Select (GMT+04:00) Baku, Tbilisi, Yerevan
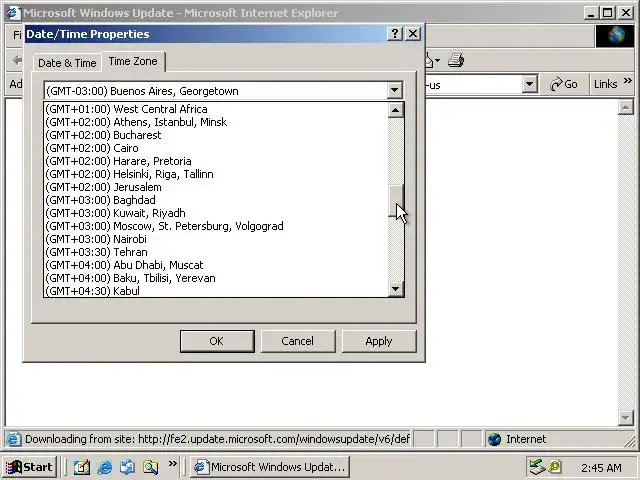 tap(216, 278)
